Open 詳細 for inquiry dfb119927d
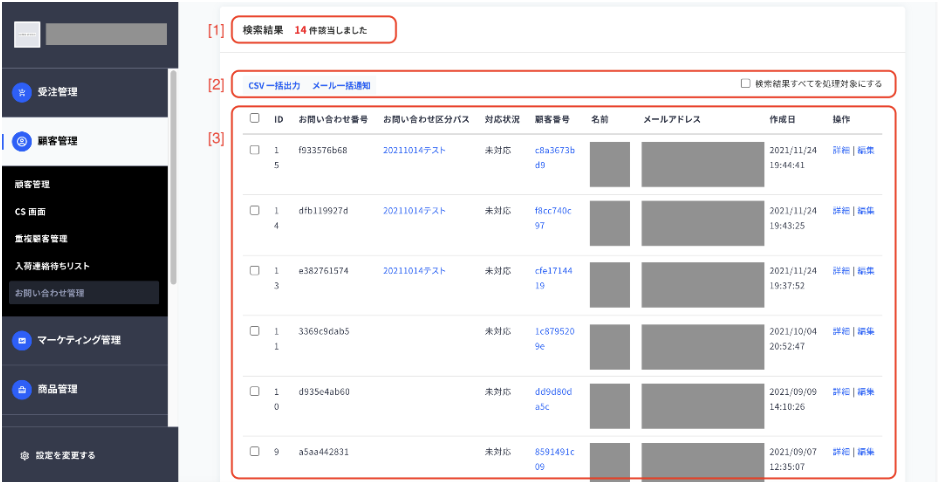 (841, 211)
